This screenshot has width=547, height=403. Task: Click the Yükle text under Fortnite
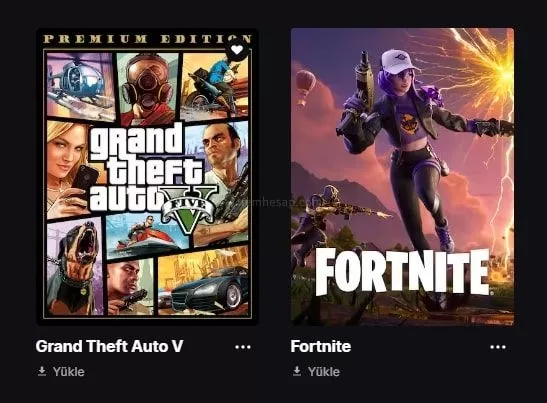pos(324,372)
